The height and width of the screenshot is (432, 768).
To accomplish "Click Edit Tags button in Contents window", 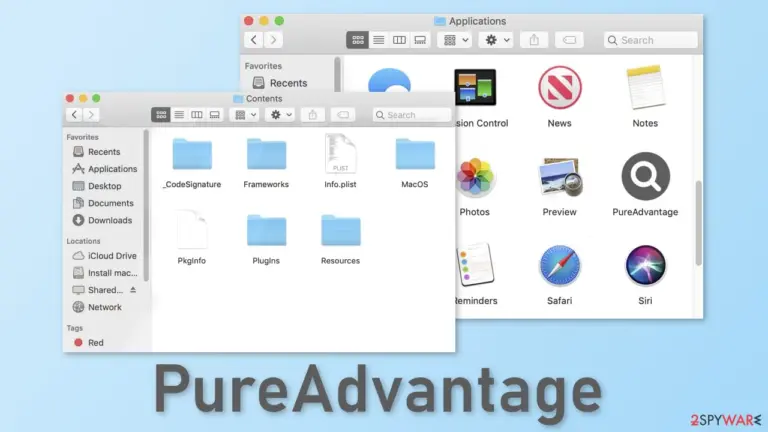I will click(343, 115).
